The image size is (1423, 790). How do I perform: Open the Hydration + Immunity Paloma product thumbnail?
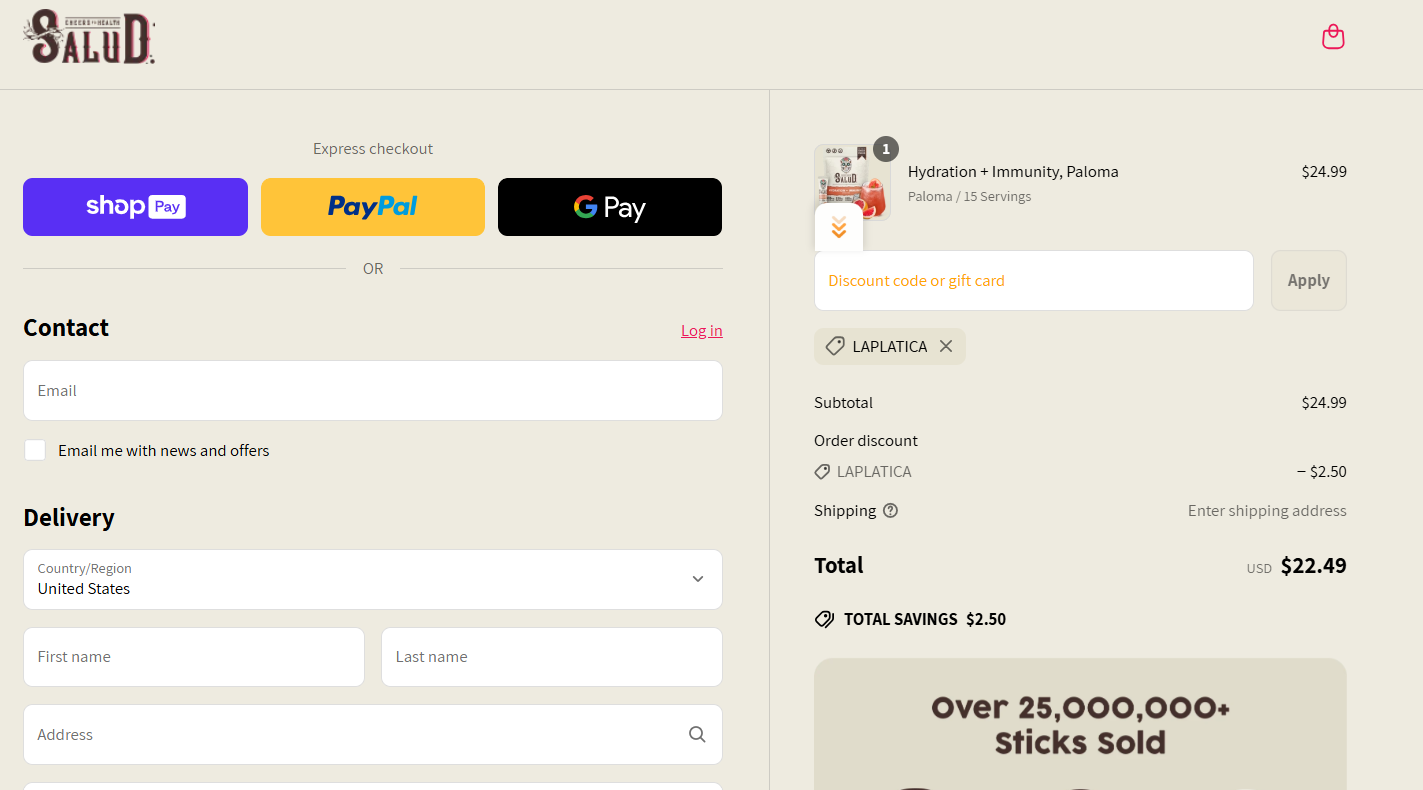(x=852, y=182)
